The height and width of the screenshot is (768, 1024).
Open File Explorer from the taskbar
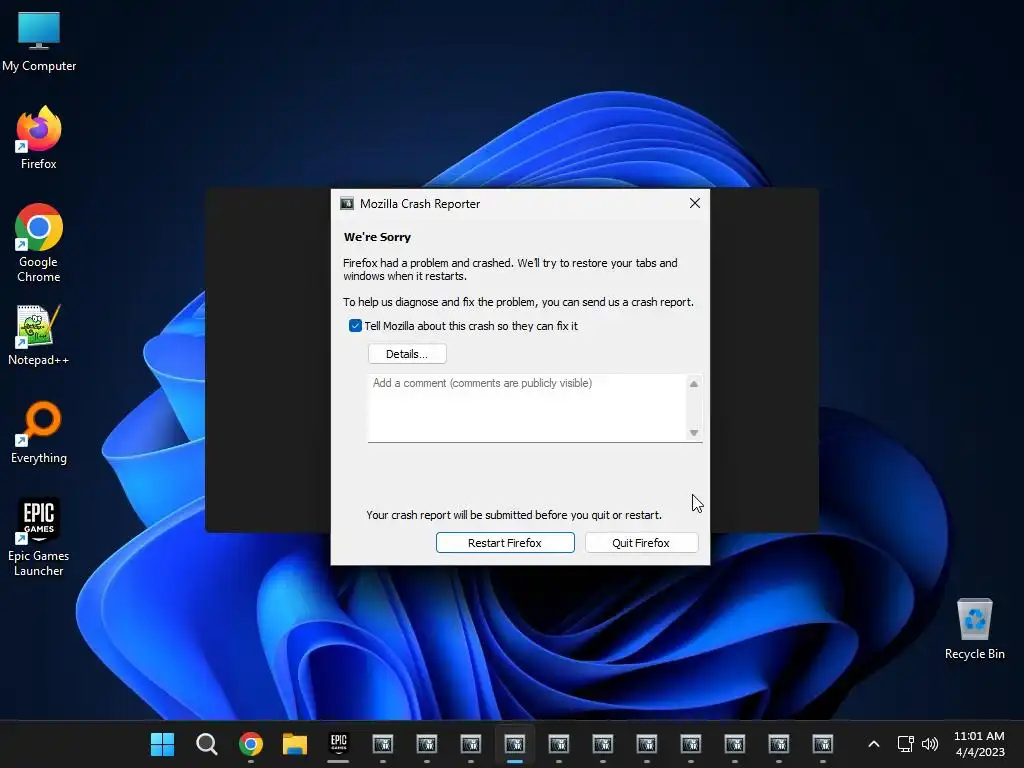point(295,744)
